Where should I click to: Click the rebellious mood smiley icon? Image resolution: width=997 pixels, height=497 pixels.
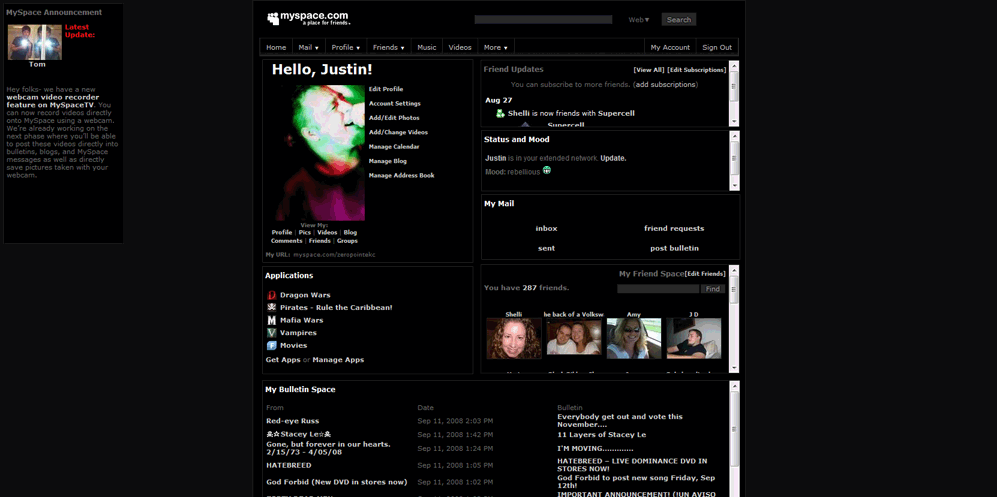point(546,170)
